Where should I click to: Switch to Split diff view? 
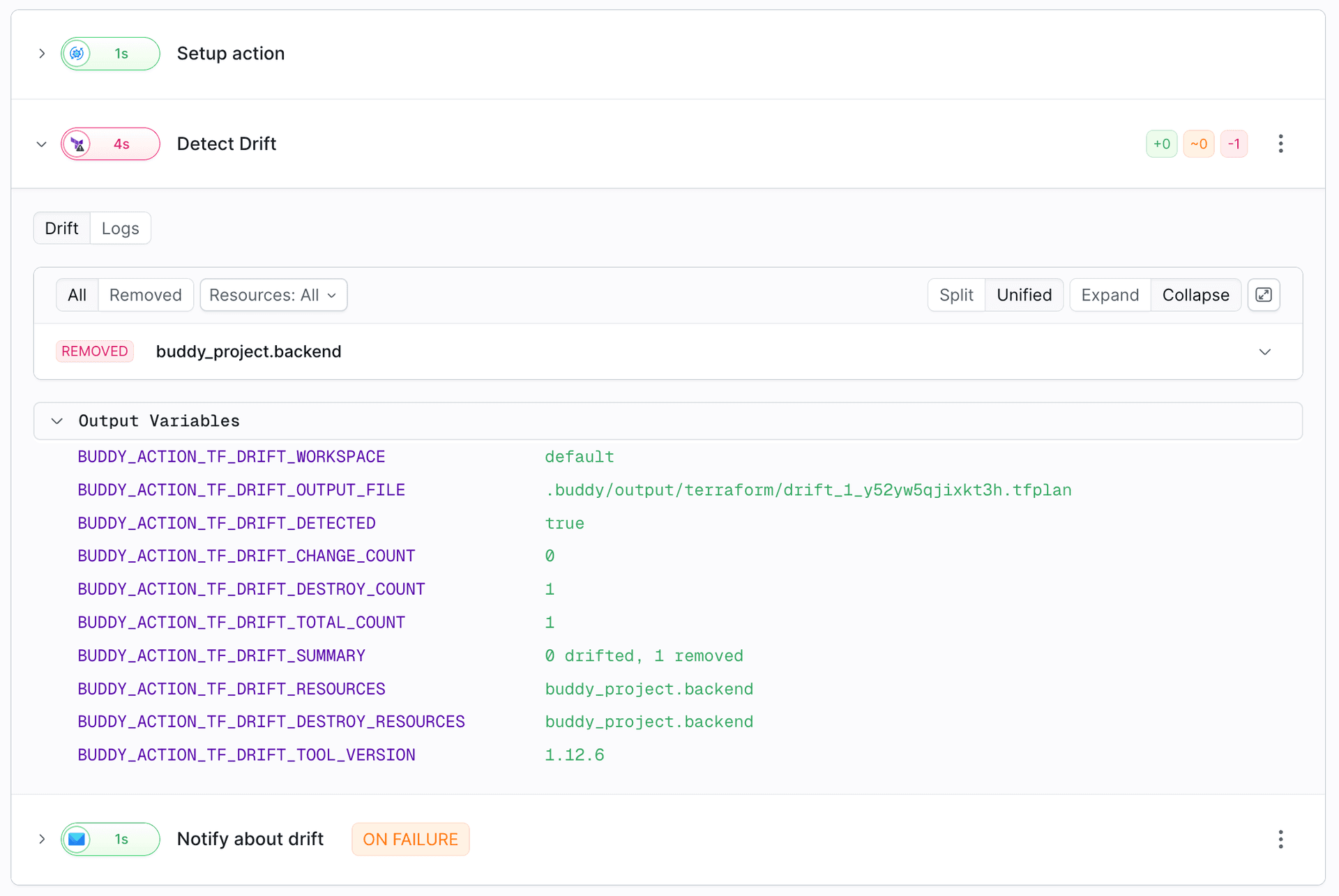coord(956,295)
